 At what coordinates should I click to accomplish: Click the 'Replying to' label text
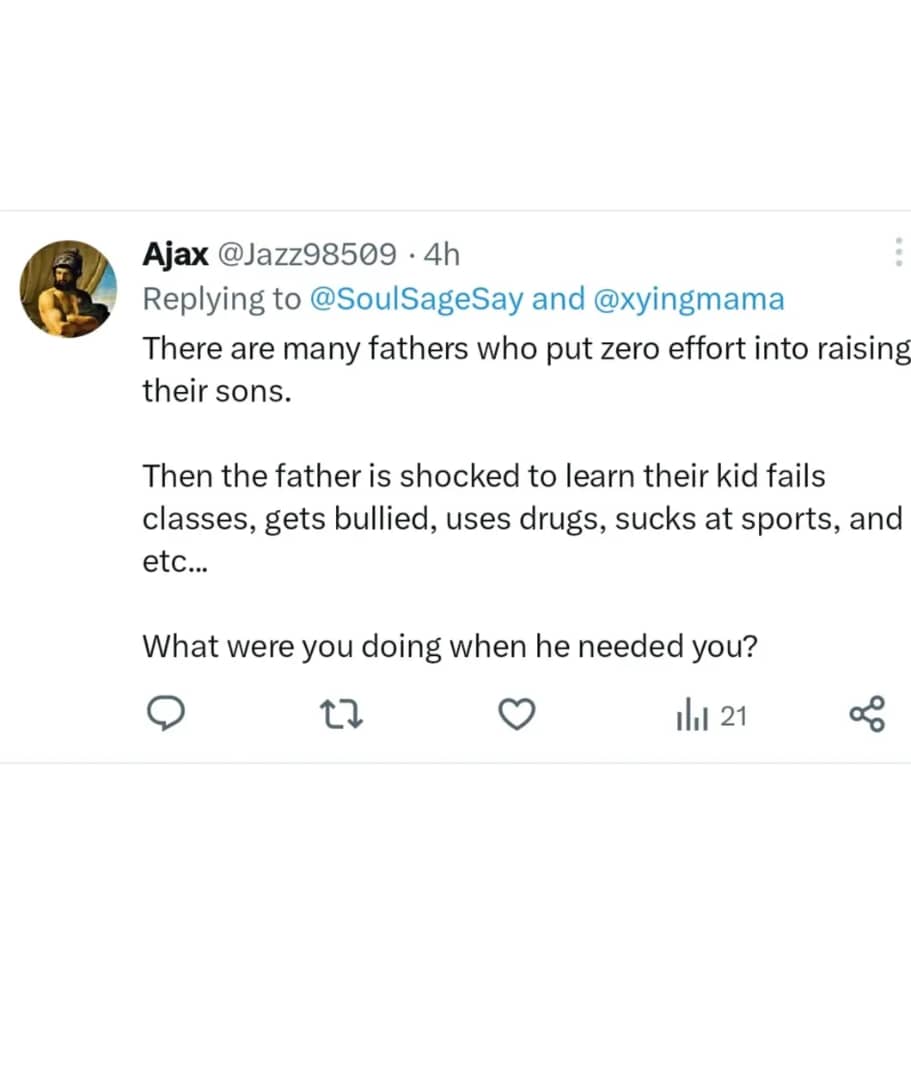221,299
